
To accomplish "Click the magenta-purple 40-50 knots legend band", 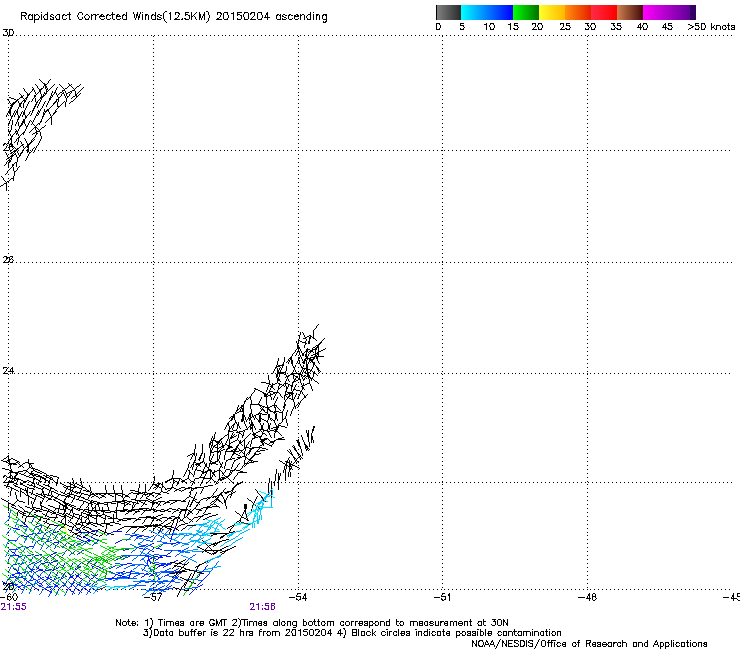I will tap(669, 12).
